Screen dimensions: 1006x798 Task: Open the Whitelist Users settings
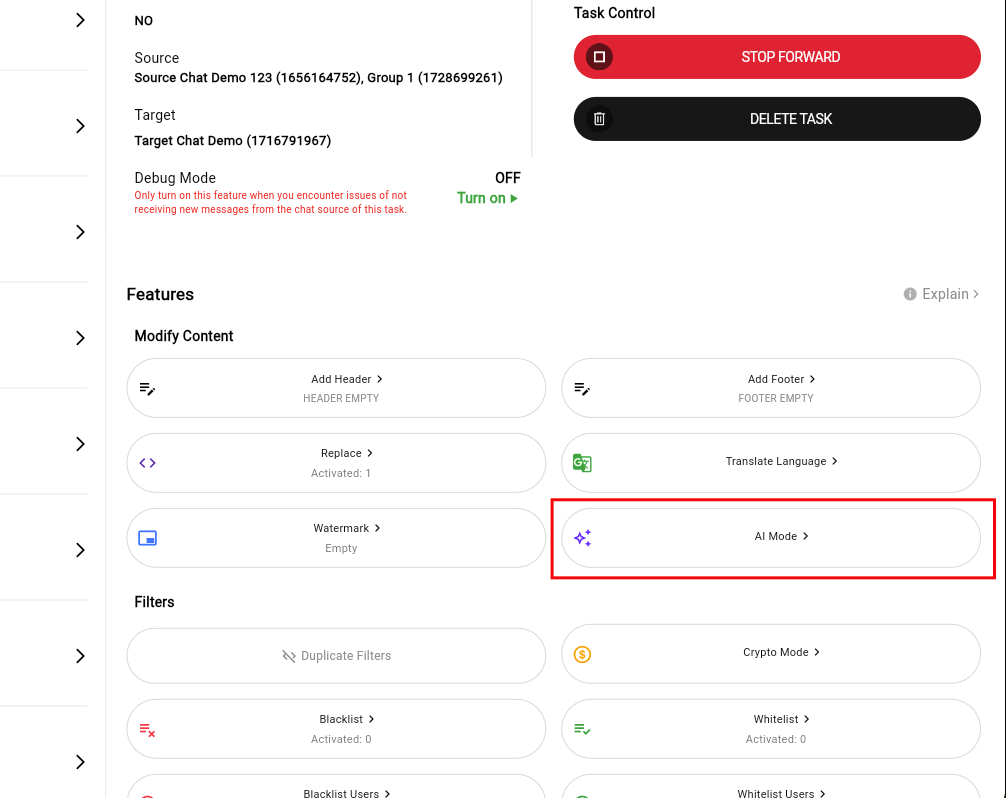click(x=780, y=793)
